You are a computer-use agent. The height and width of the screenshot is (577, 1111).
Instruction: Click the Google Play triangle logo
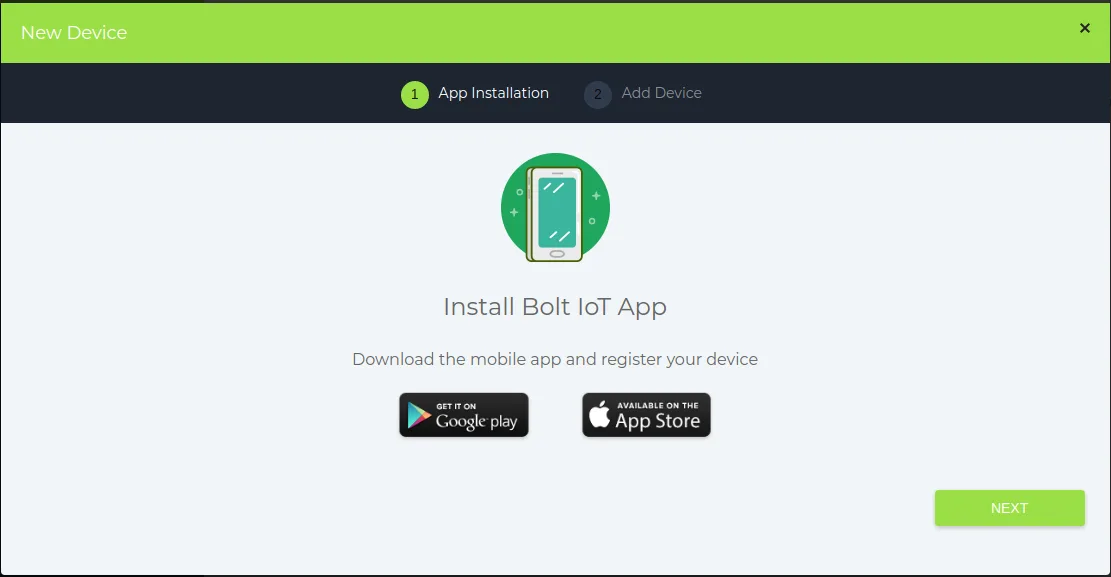pyautogui.click(x=419, y=415)
